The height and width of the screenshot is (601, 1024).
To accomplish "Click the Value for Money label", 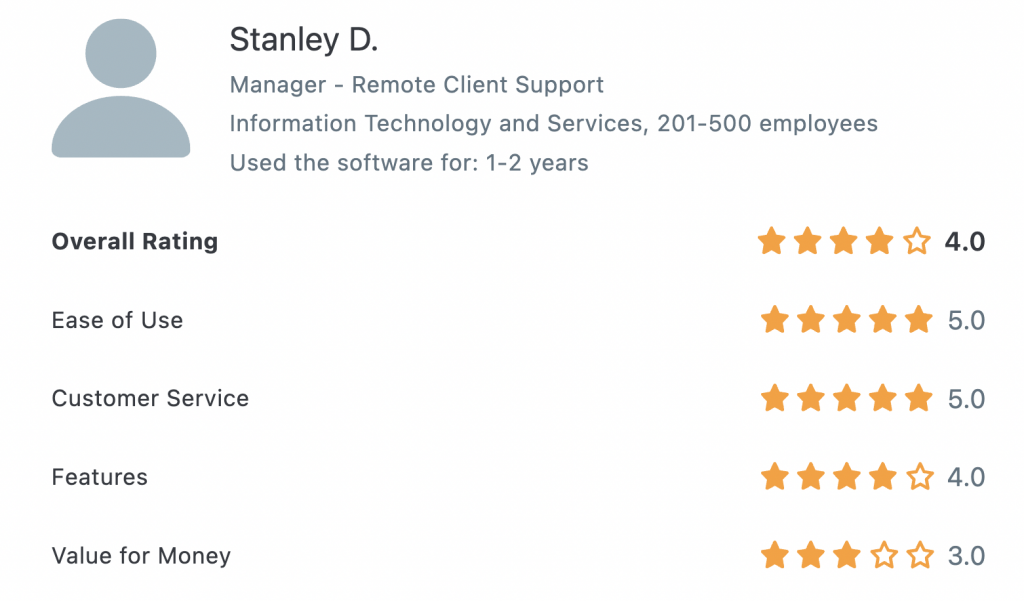I will 141,556.
